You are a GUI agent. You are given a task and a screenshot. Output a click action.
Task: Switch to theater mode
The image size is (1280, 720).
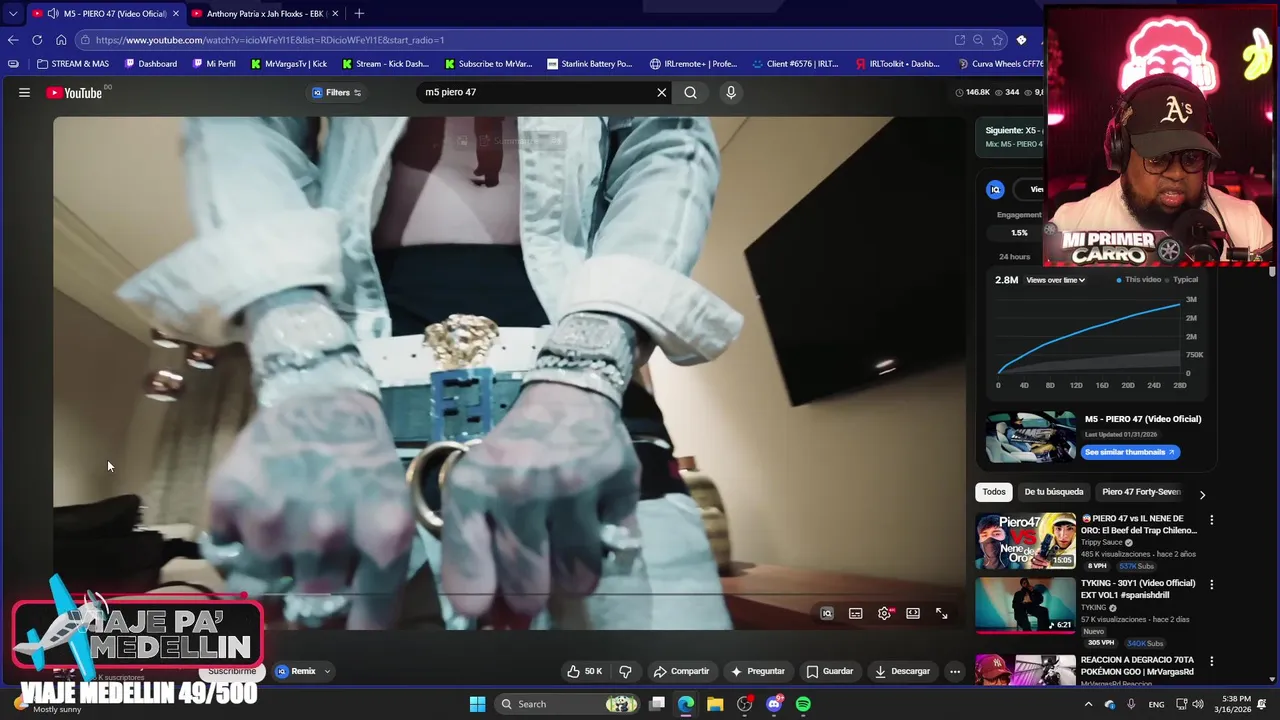pos(913,613)
